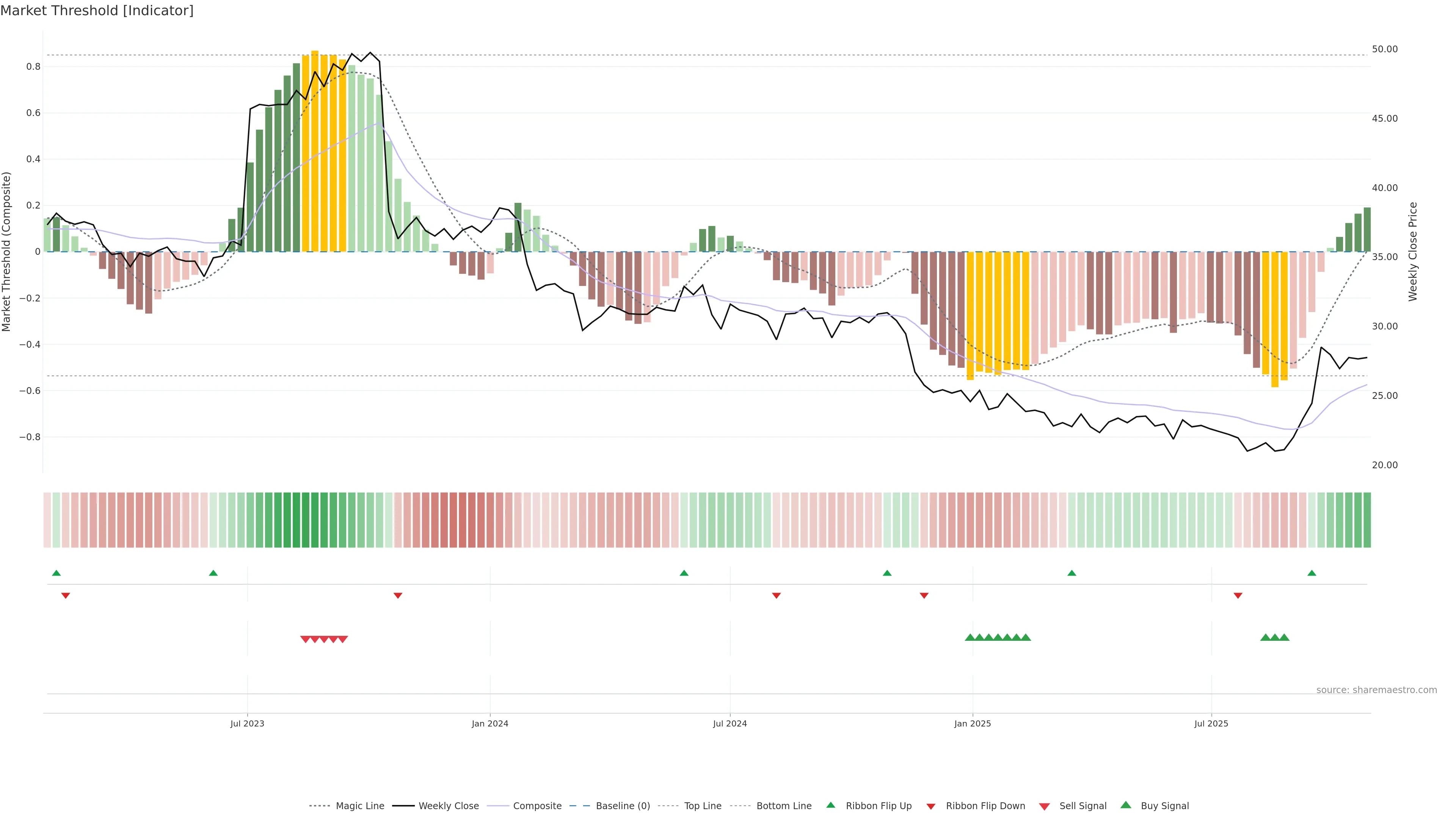Click the Sell Signal legend marker
This screenshot has height=819, width=1456.
click(x=1045, y=806)
